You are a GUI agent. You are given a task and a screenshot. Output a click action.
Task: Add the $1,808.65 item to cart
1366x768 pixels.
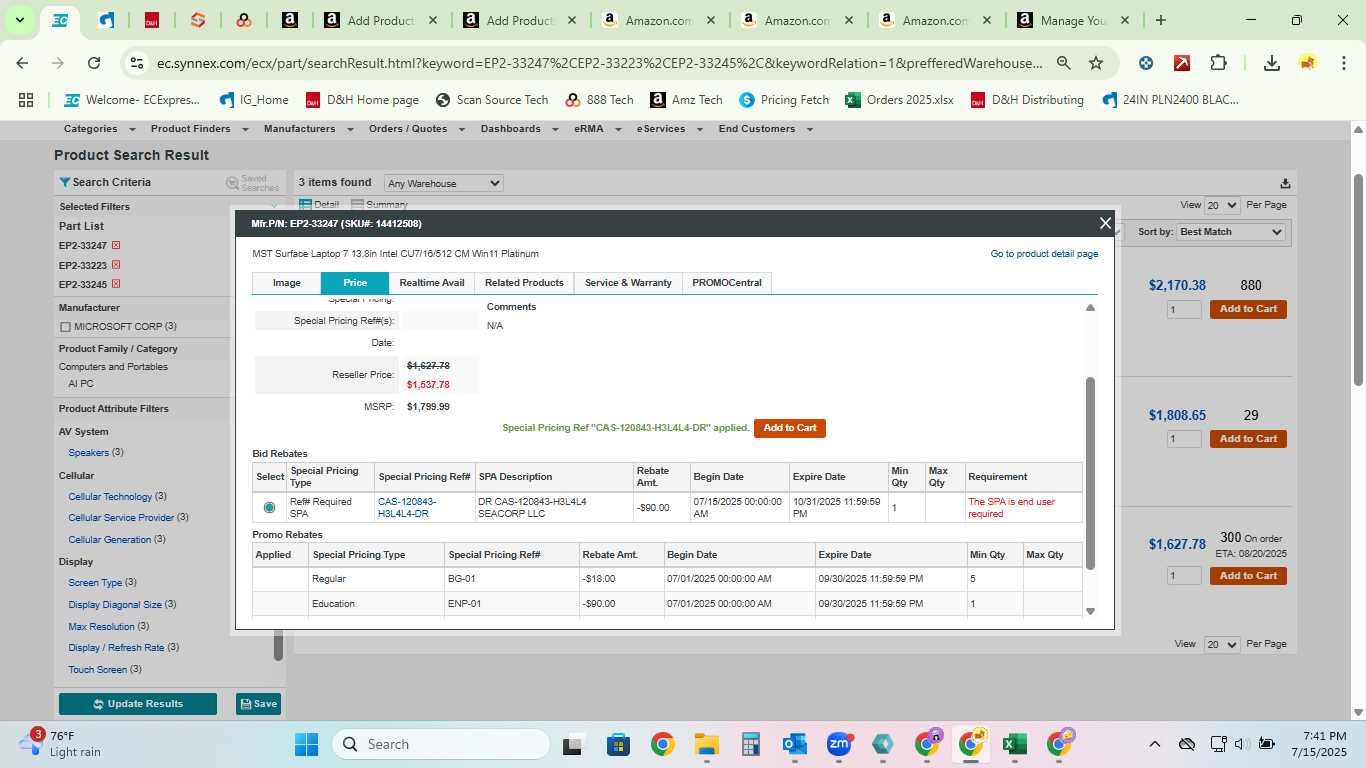pyautogui.click(x=1248, y=439)
